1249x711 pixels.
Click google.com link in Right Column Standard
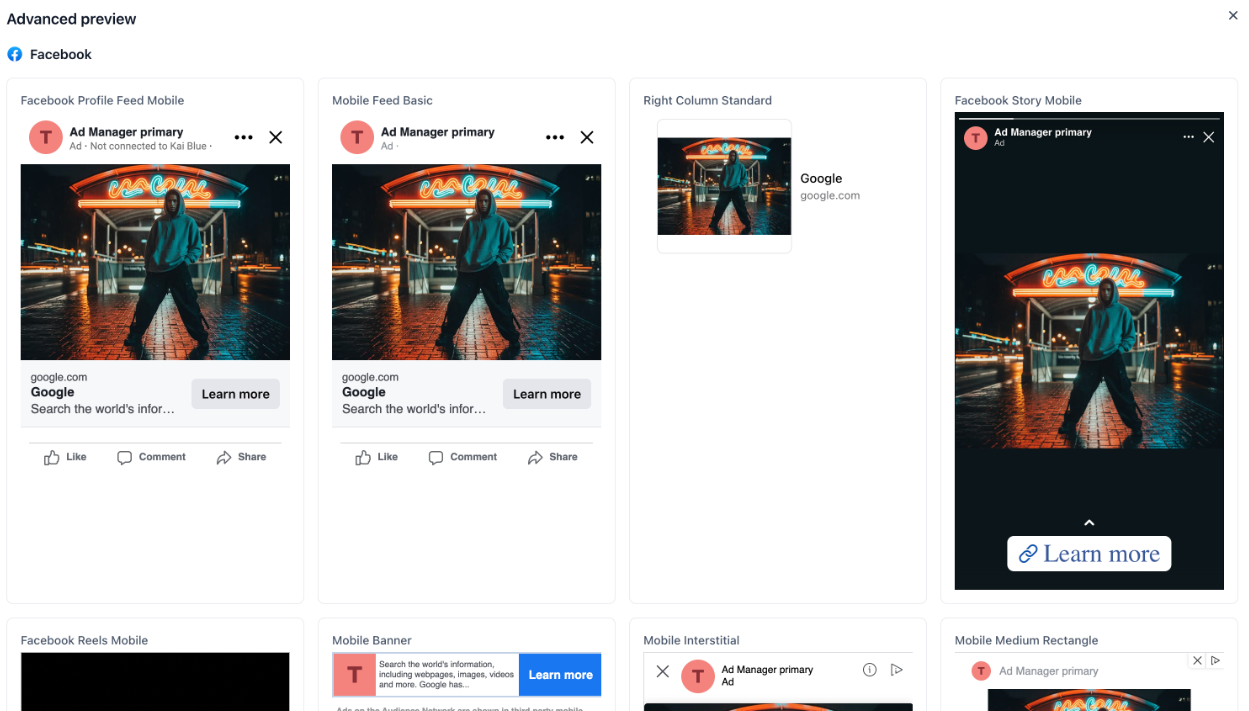click(x=830, y=196)
